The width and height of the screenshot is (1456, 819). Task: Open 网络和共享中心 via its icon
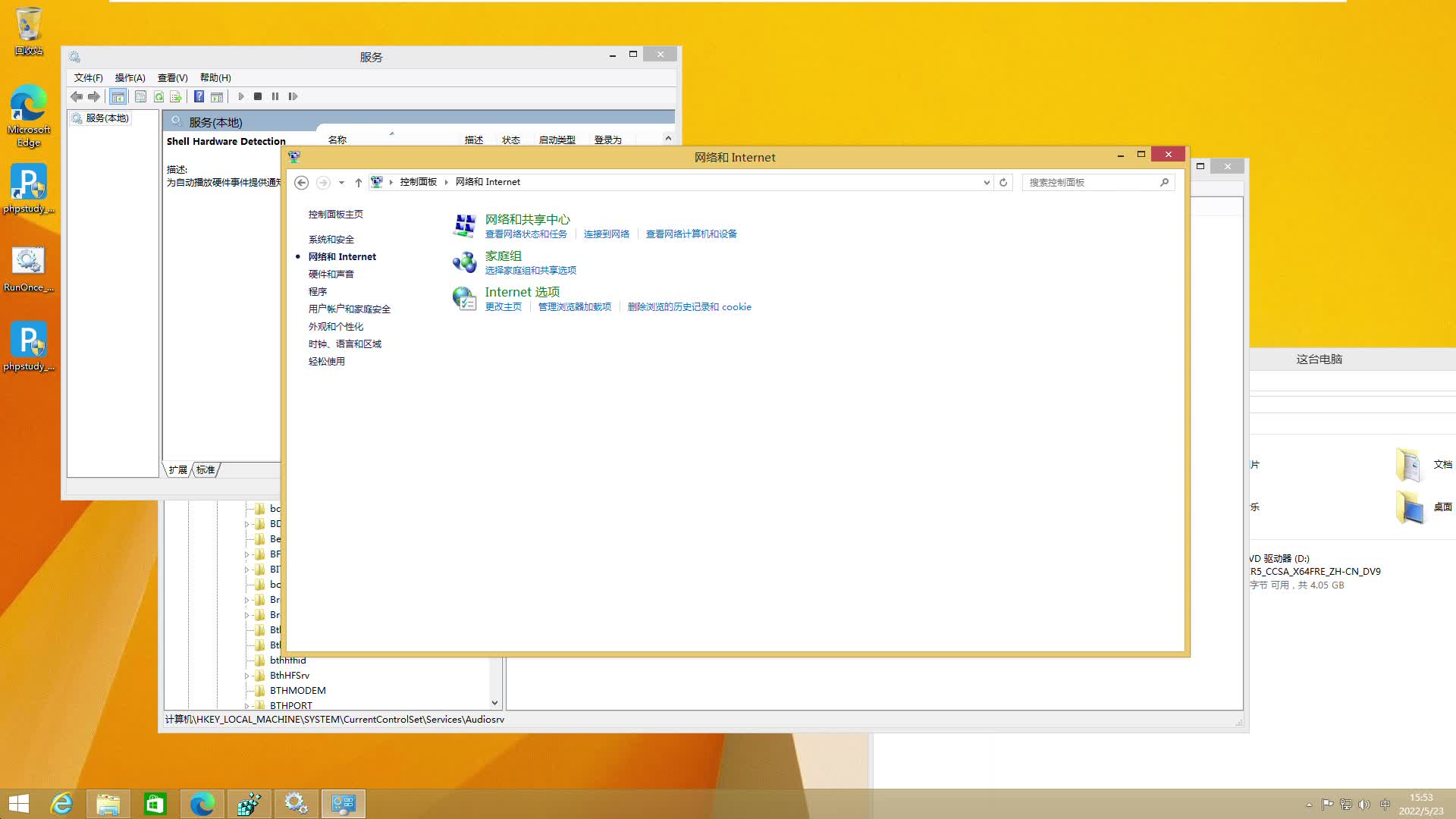point(464,225)
